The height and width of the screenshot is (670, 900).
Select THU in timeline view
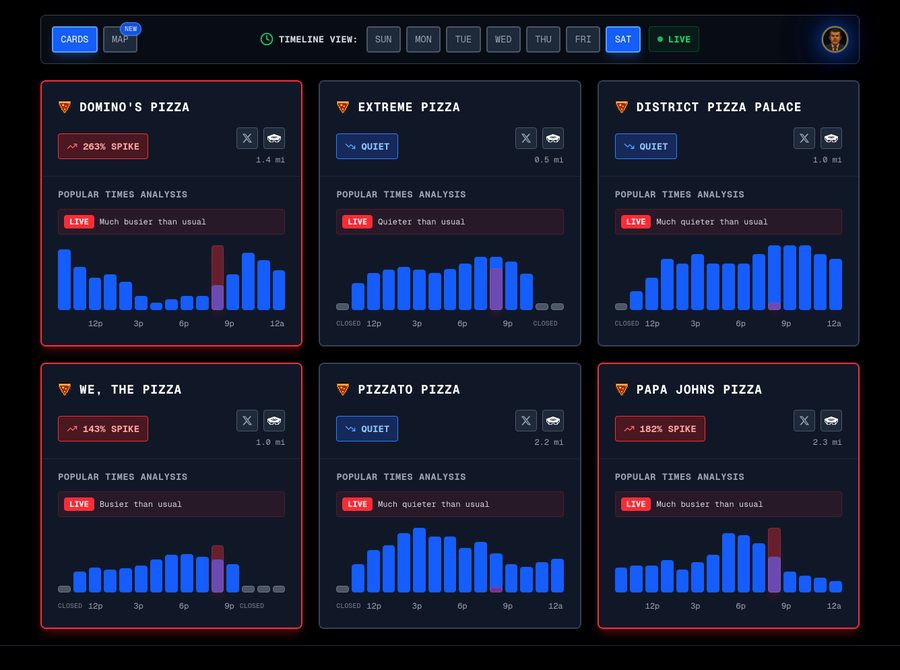click(543, 39)
